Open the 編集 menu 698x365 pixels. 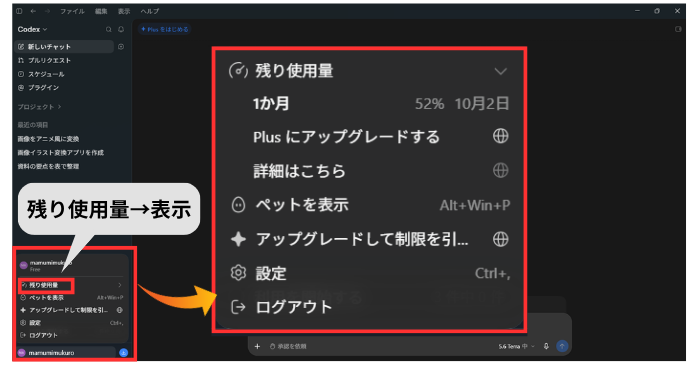coord(101,11)
